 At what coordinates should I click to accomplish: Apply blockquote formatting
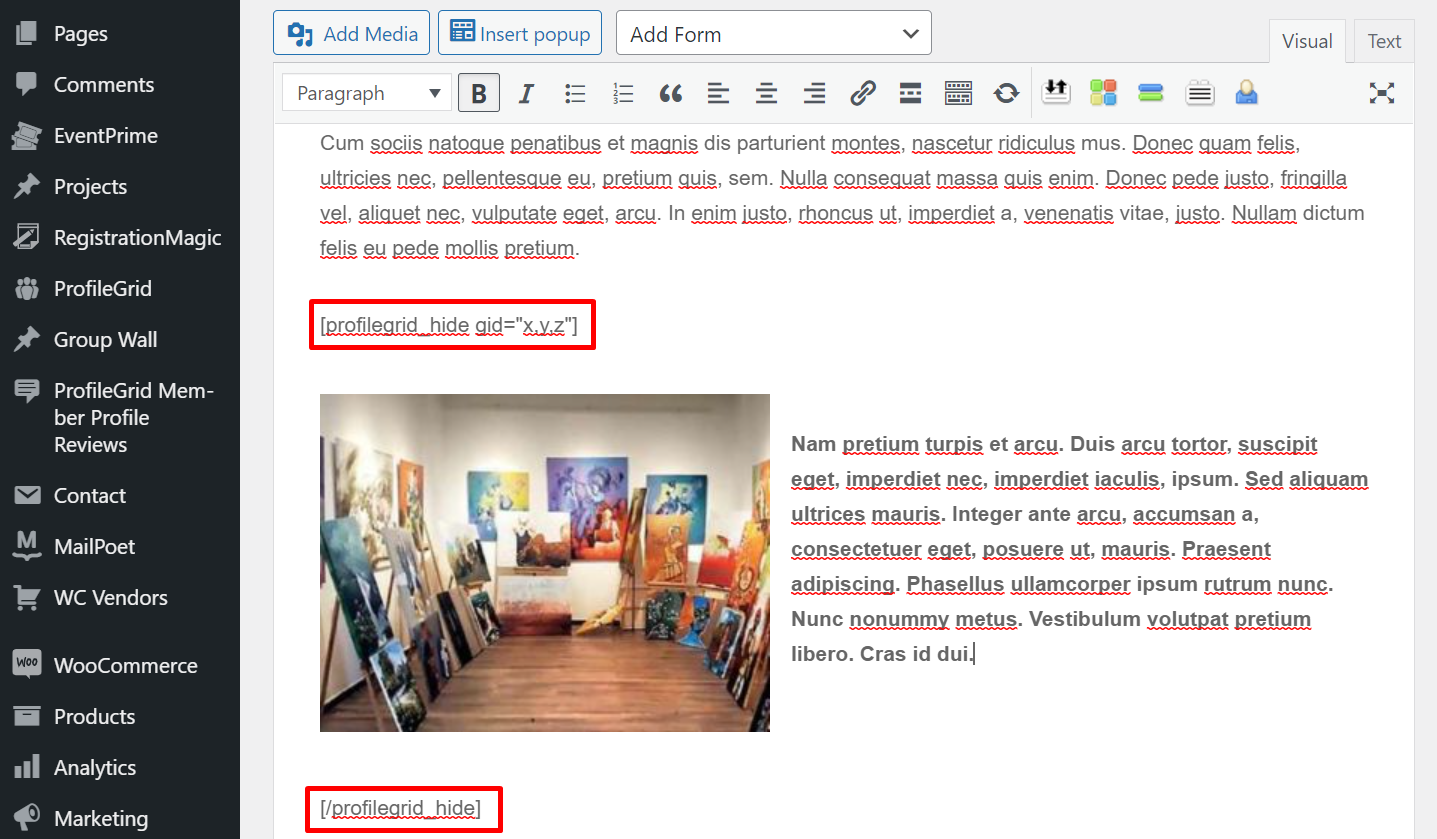(x=671, y=94)
